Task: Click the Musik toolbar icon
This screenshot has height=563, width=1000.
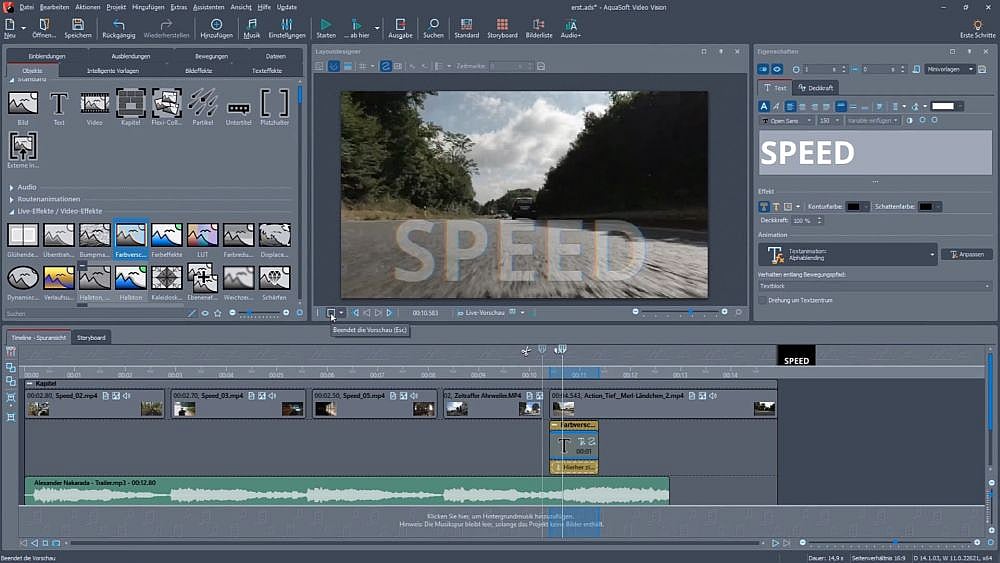Action: coord(252,24)
